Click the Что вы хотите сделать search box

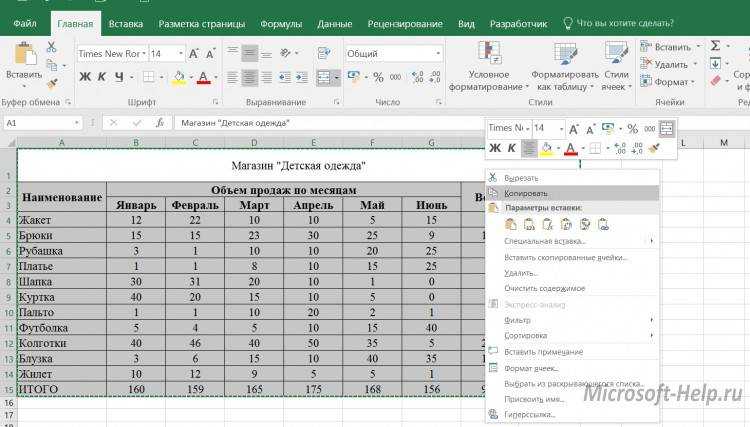619,23
